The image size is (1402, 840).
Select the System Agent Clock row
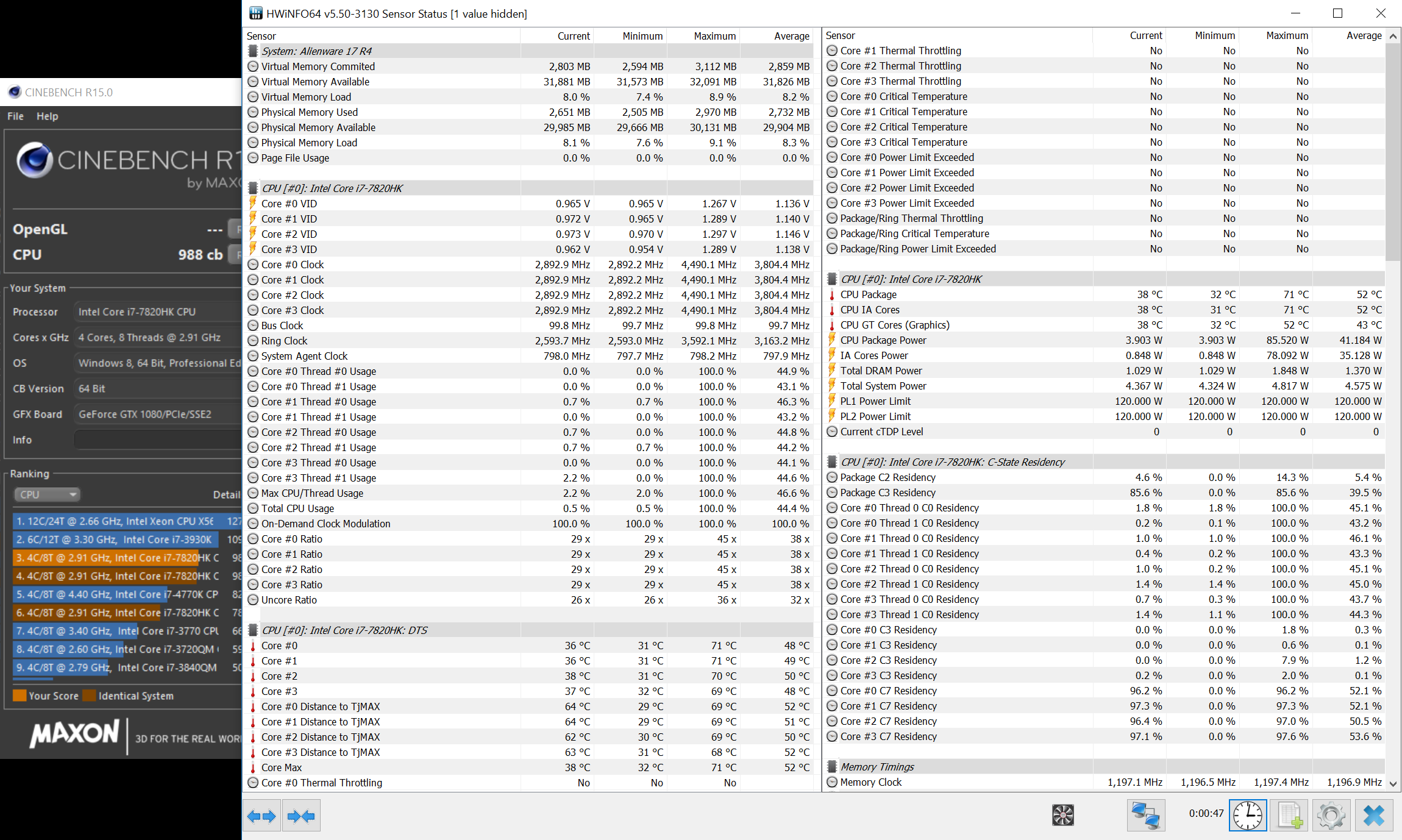[x=529, y=356]
